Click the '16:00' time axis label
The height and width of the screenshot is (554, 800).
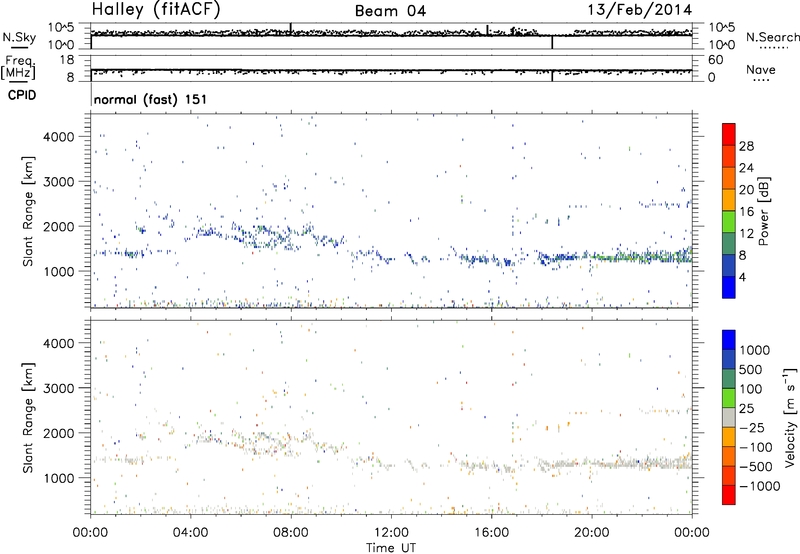pos(491,533)
